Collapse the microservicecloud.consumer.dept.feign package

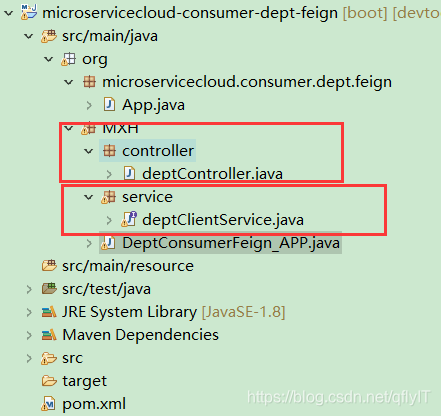pos(69,82)
